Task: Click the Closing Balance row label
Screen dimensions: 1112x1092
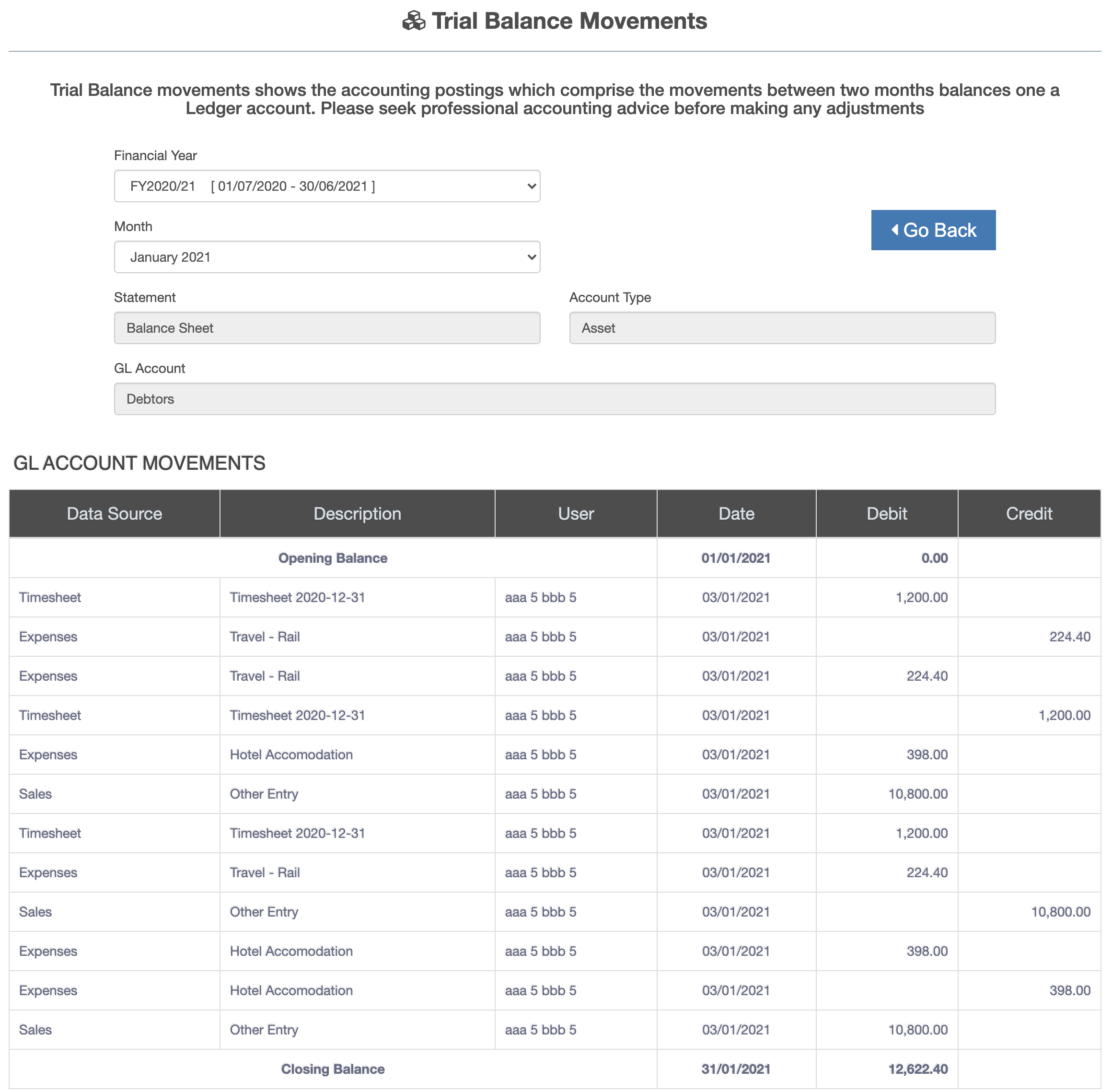Action: click(x=333, y=1069)
